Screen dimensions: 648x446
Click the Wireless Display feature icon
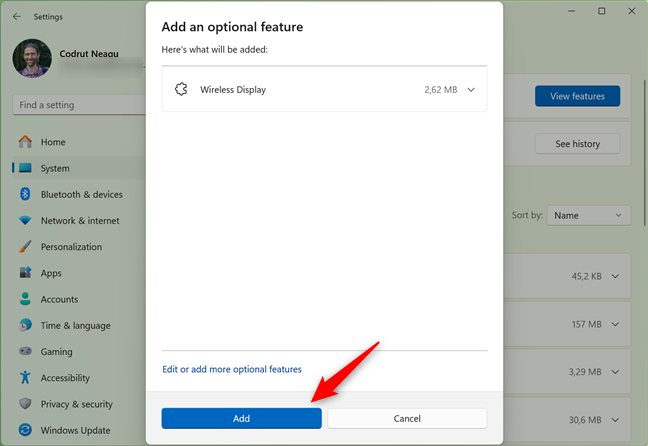pyautogui.click(x=181, y=89)
